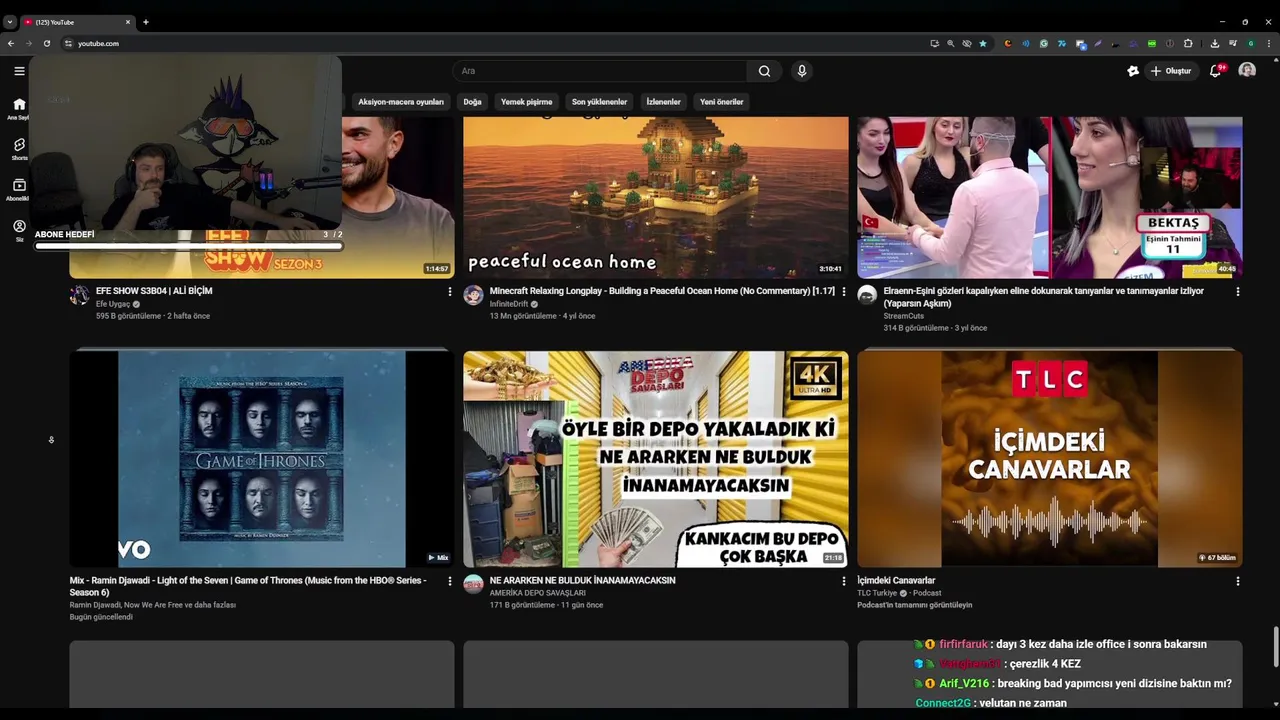Open the Chrome three-dot menu

pyautogui.click(x=1270, y=43)
